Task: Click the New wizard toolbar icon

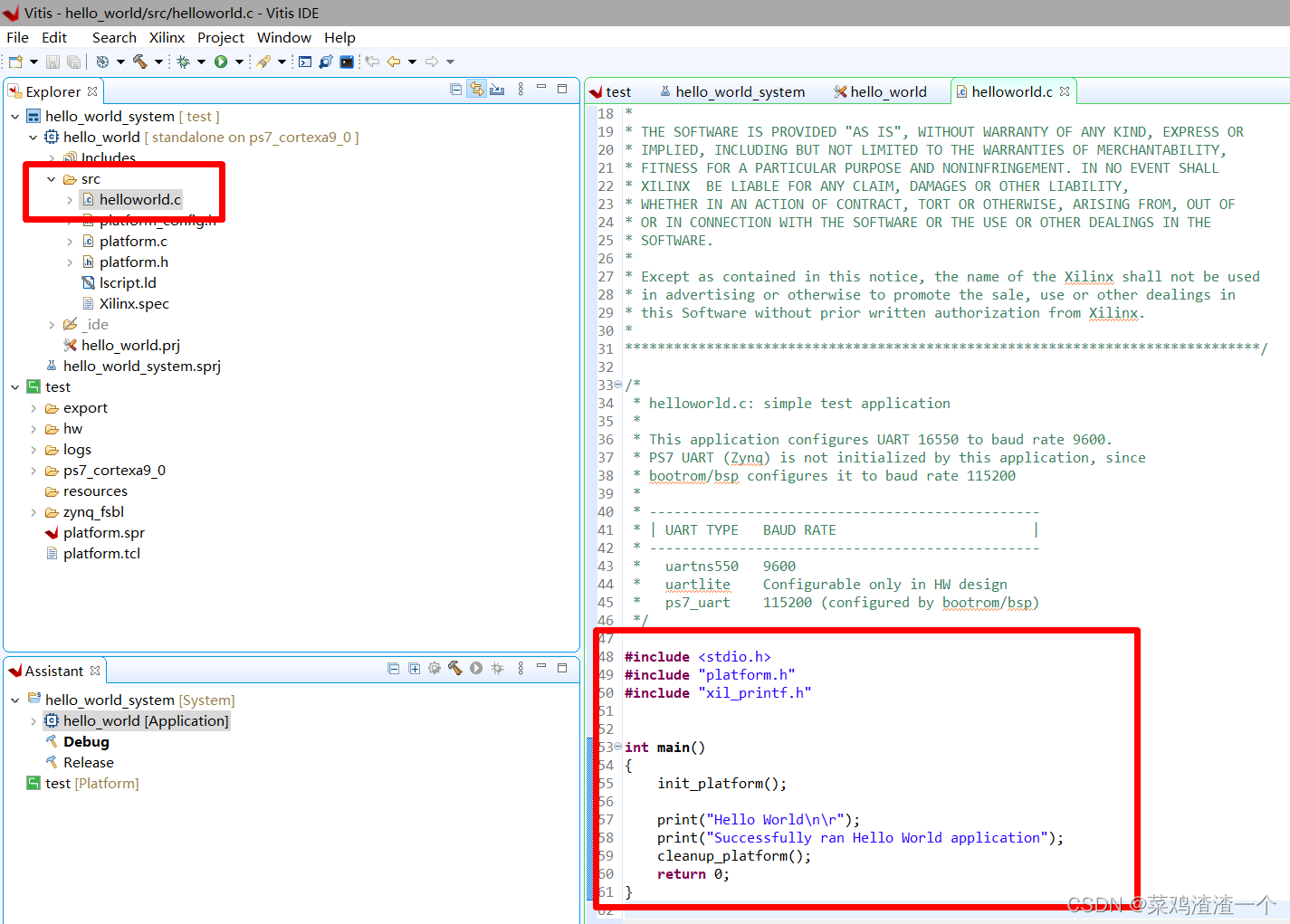Action: click(15, 62)
